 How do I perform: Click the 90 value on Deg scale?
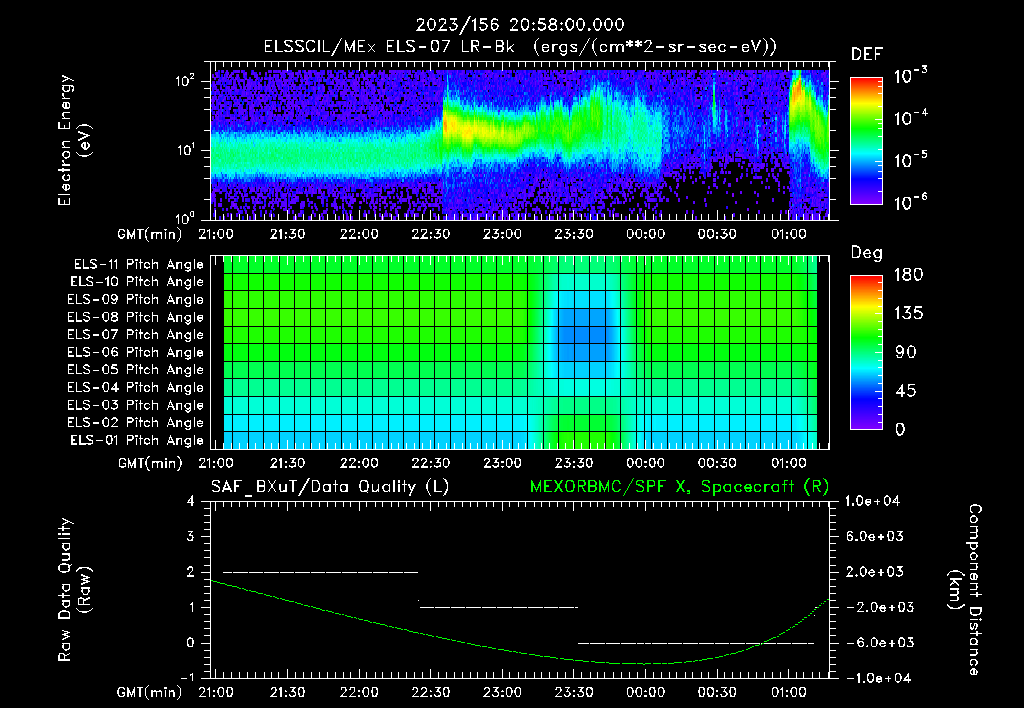tap(905, 353)
